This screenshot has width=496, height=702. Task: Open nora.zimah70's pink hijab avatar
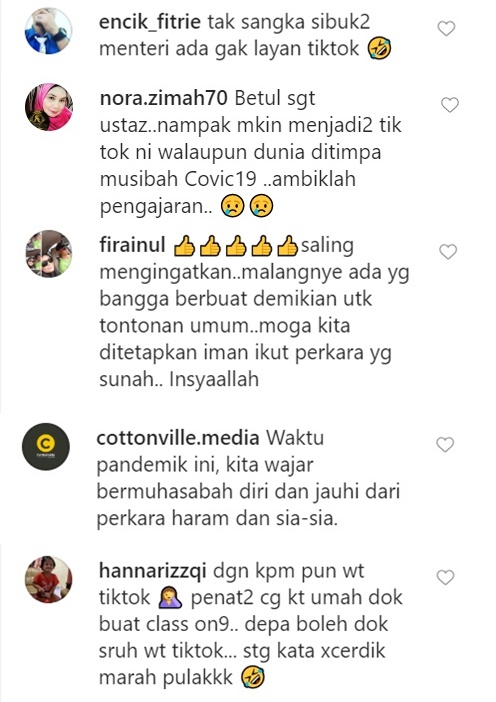pos(49,107)
